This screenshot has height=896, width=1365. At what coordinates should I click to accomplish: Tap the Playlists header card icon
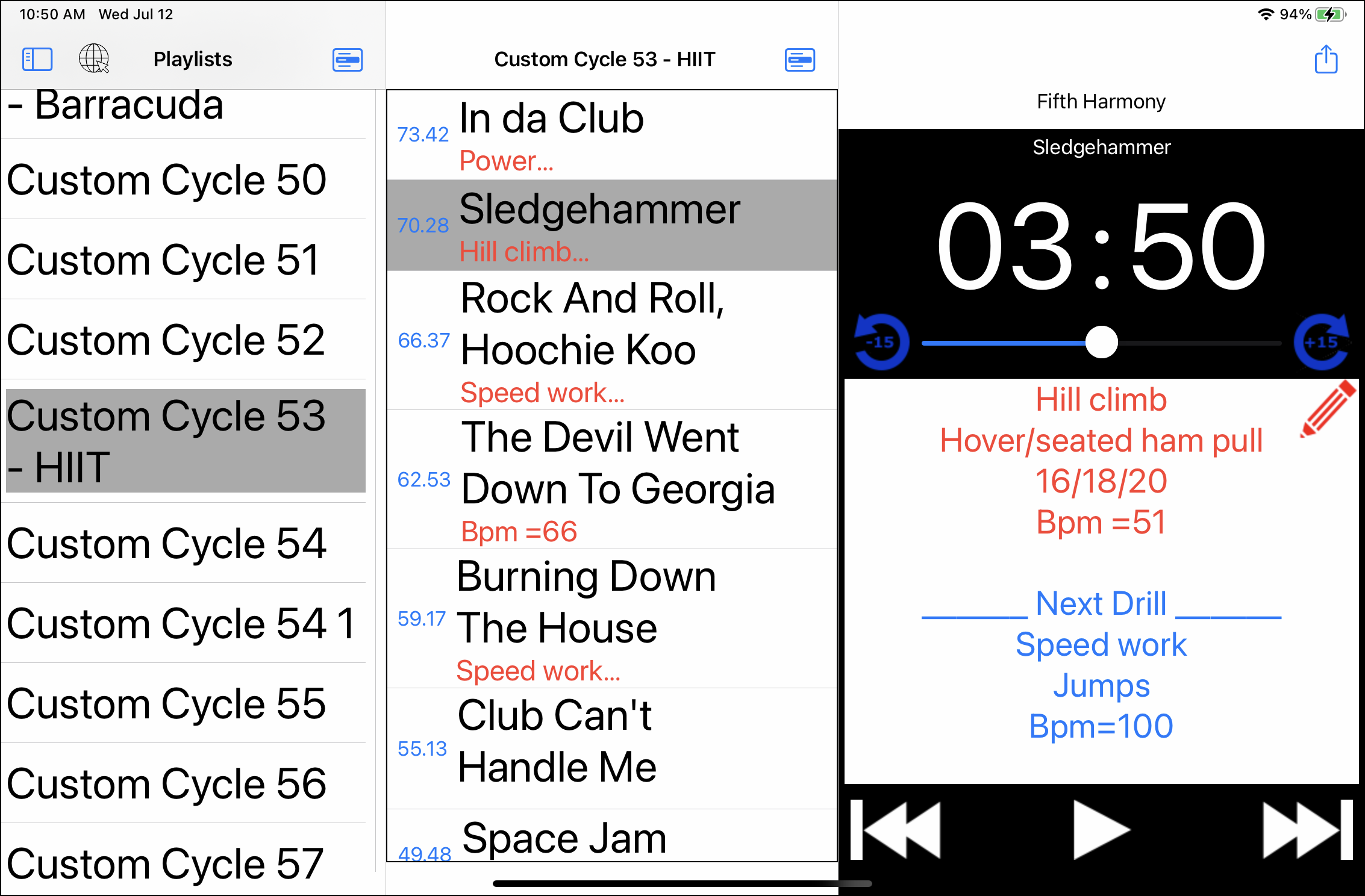coord(348,60)
